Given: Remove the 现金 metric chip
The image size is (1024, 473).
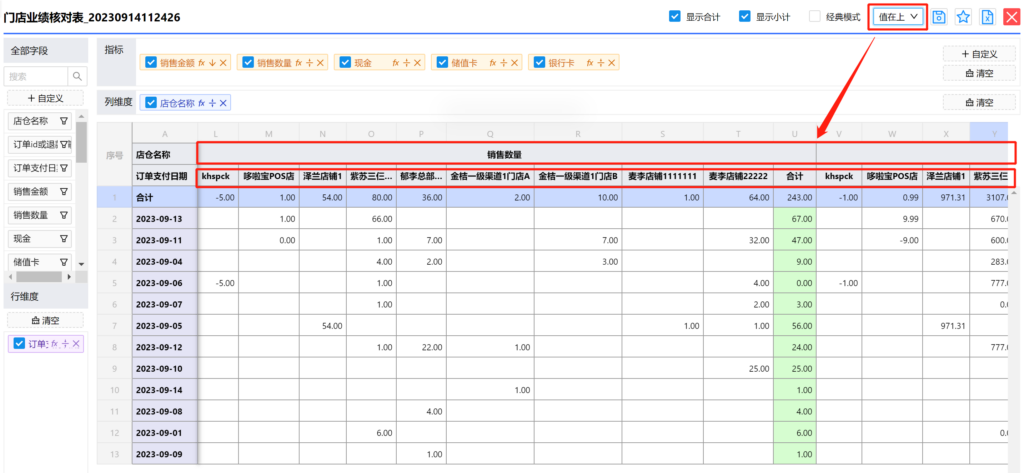Looking at the screenshot, I should (x=417, y=63).
